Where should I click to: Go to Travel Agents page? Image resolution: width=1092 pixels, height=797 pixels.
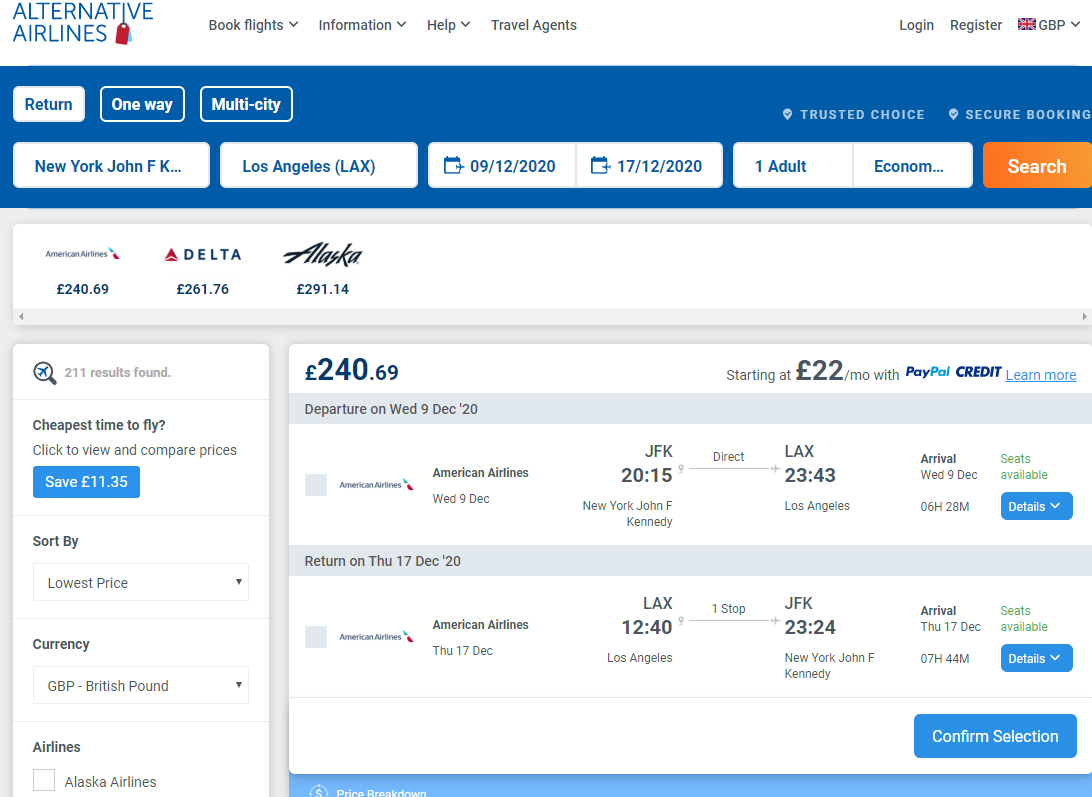pyautogui.click(x=533, y=25)
